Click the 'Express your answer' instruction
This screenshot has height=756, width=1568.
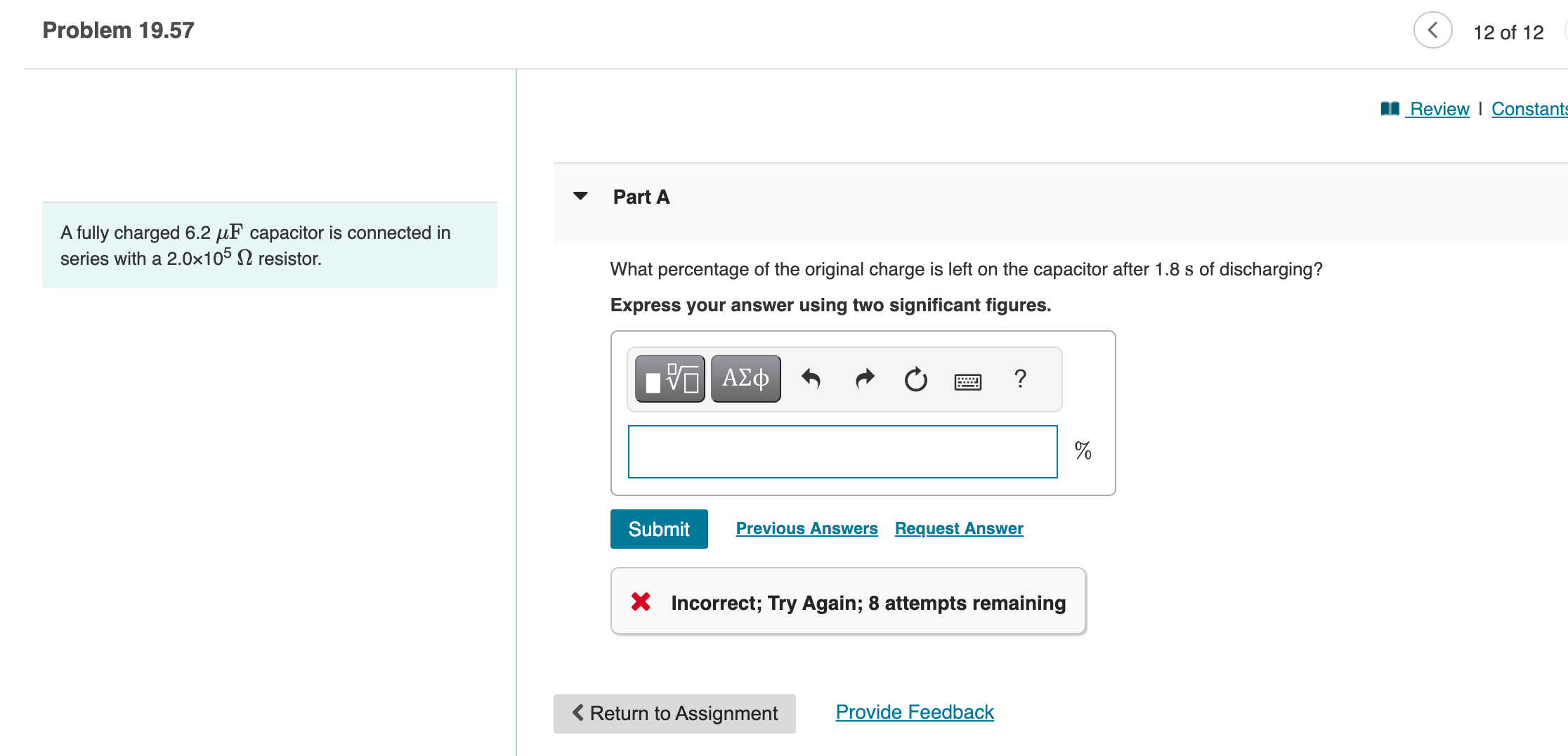(830, 305)
